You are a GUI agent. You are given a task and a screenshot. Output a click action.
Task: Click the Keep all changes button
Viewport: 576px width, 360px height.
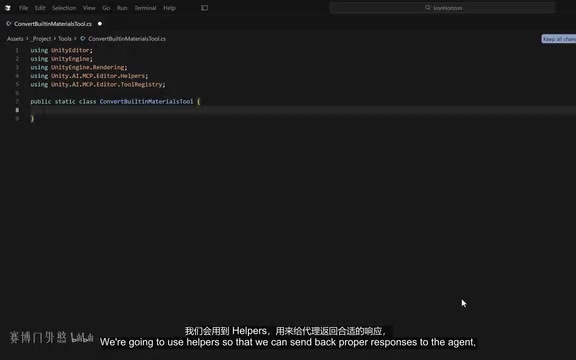pos(559,39)
